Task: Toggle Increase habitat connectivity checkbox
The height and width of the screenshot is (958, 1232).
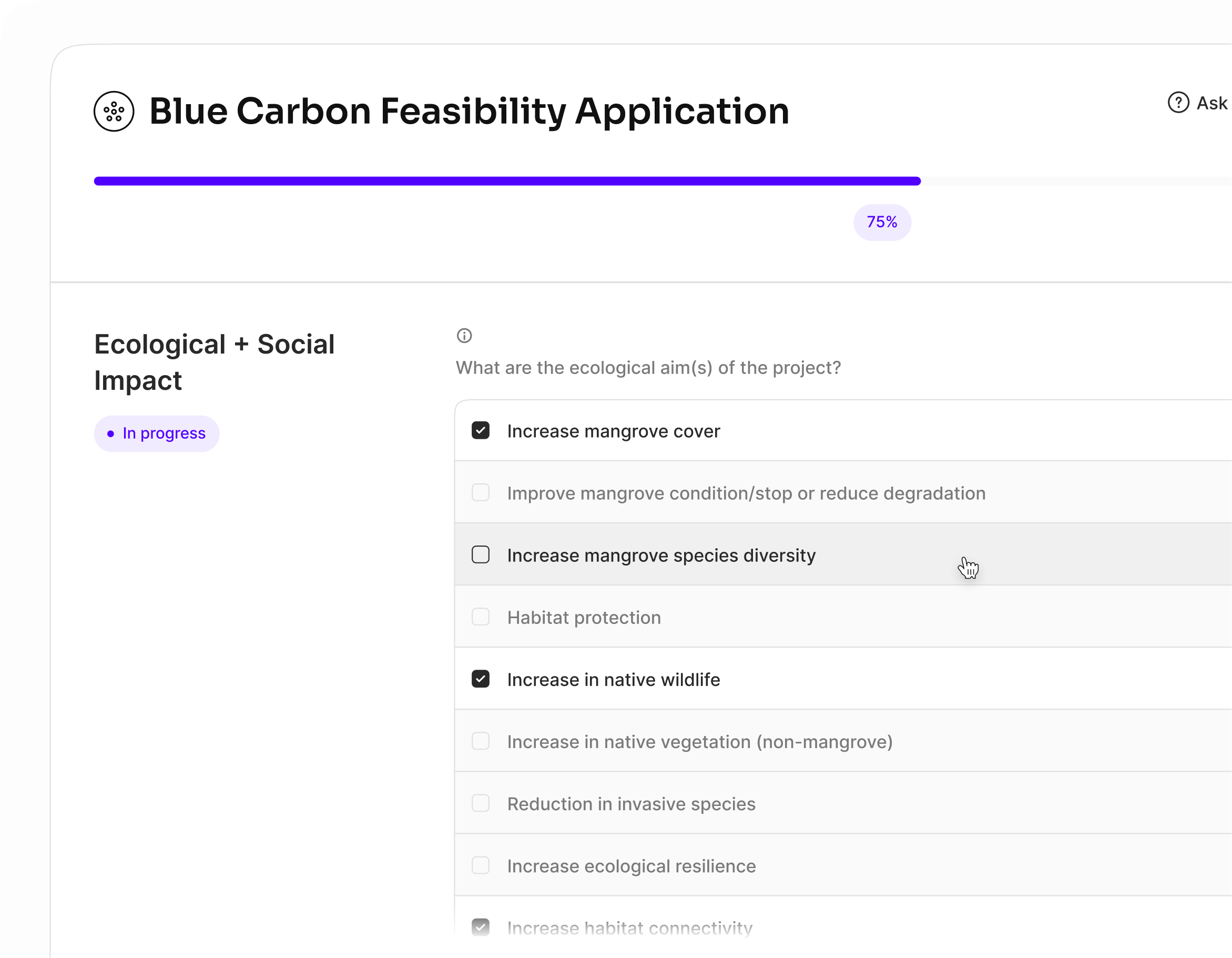Action: pyautogui.click(x=480, y=927)
